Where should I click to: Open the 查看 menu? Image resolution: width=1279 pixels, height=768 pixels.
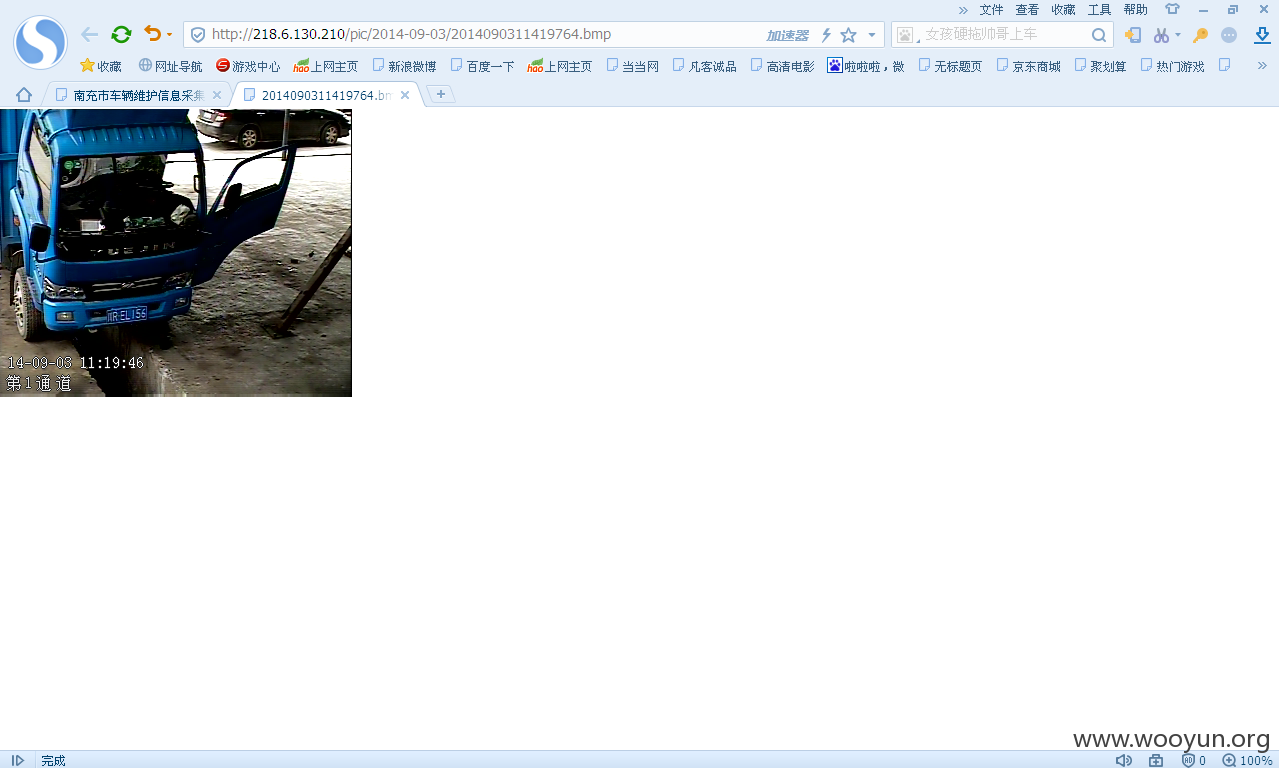pos(1027,9)
